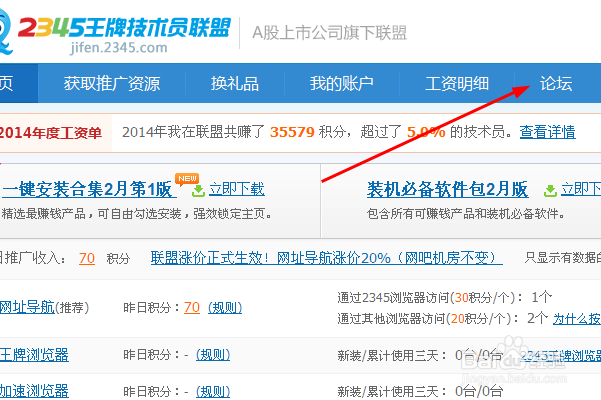Click the NEW badge on 一键安装合集
This screenshot has height=400, width=601.
click(187, 179)
